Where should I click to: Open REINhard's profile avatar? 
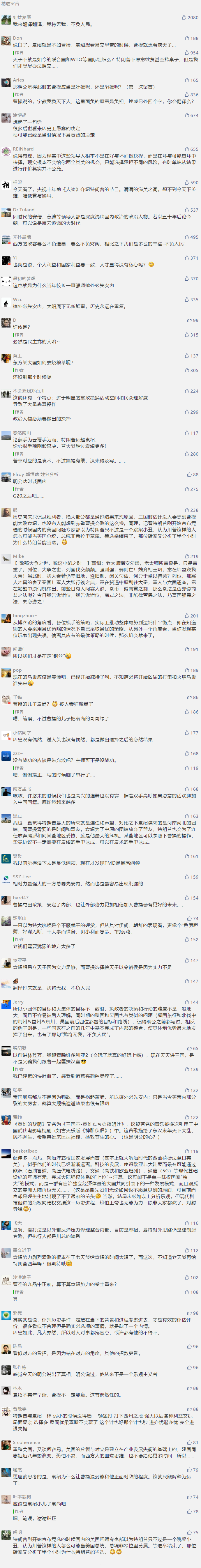(x=6, y=151)
